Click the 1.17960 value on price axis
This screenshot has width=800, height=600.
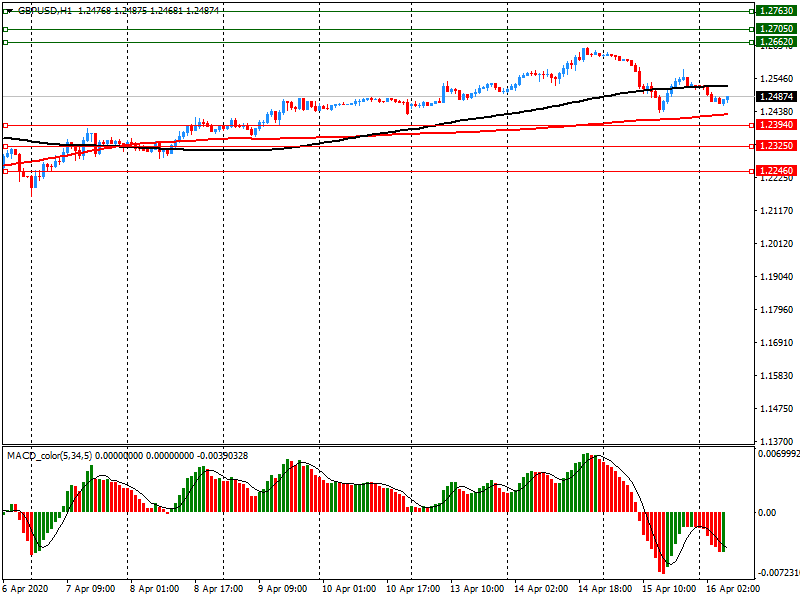click(x=777, y=310)
